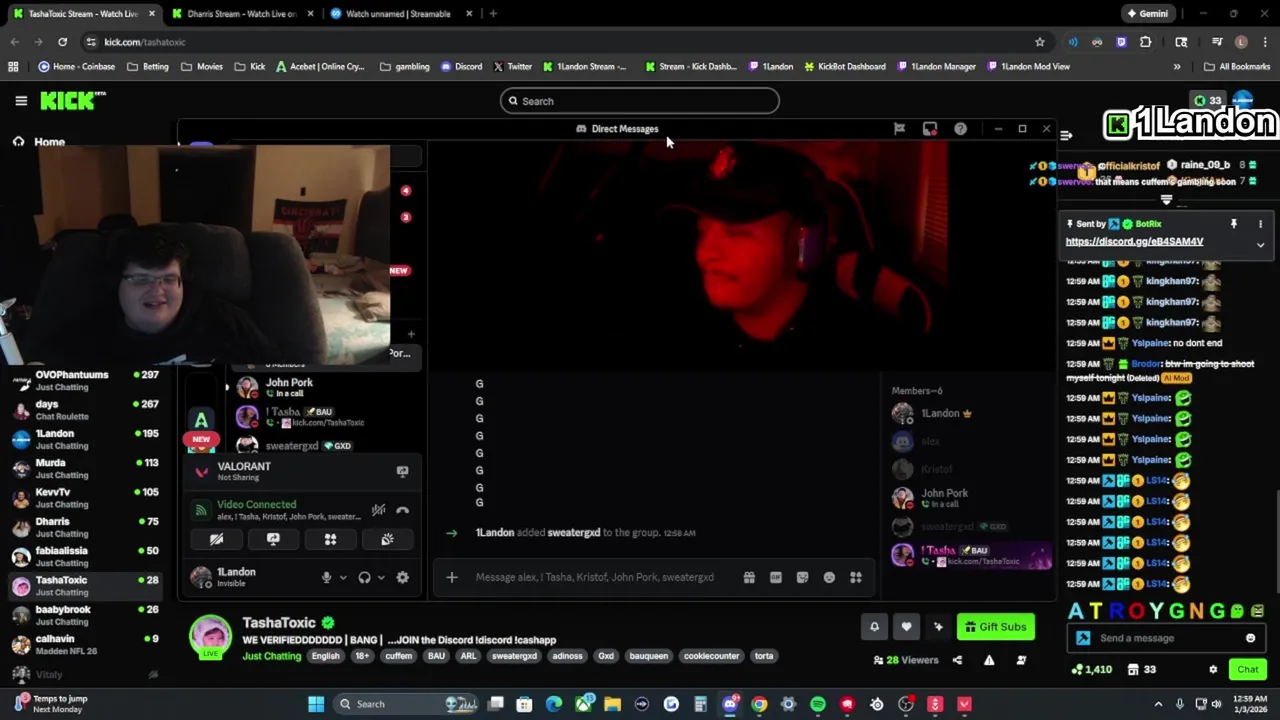This screenshot has width=1280, height=720.
Task: Open Kick chat settings gear
Action: coord(1213,670)
